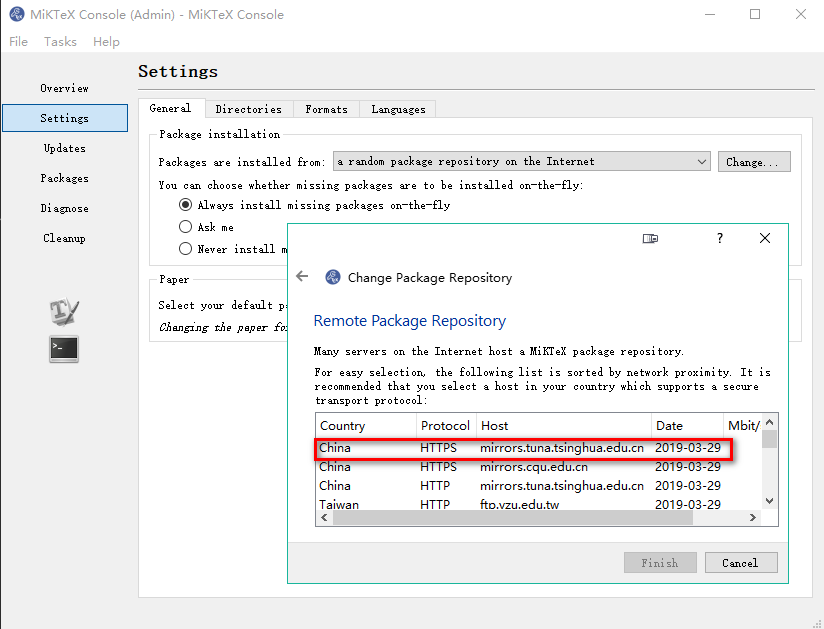Click the MiKTeX Console title bar icon
The height and width of the screenshot is (629, 824).
(17, 14)
